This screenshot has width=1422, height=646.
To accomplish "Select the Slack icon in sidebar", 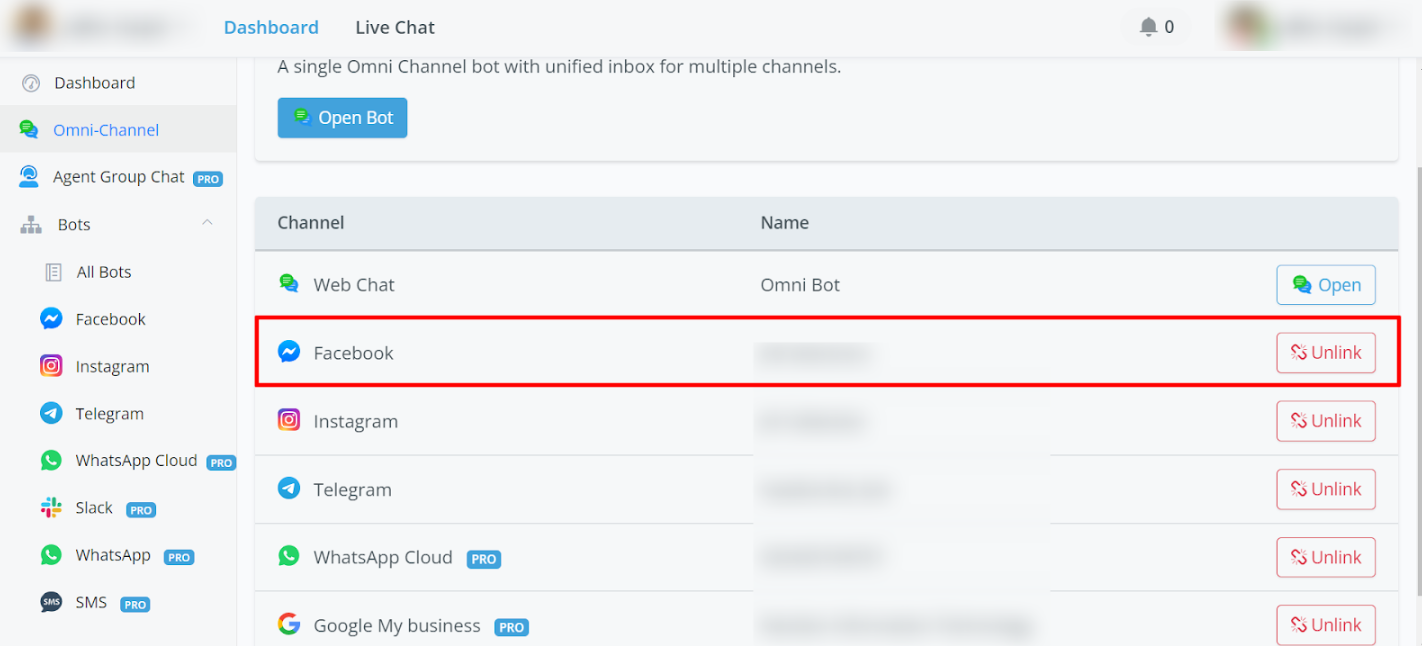I will (x=51, y=508).
